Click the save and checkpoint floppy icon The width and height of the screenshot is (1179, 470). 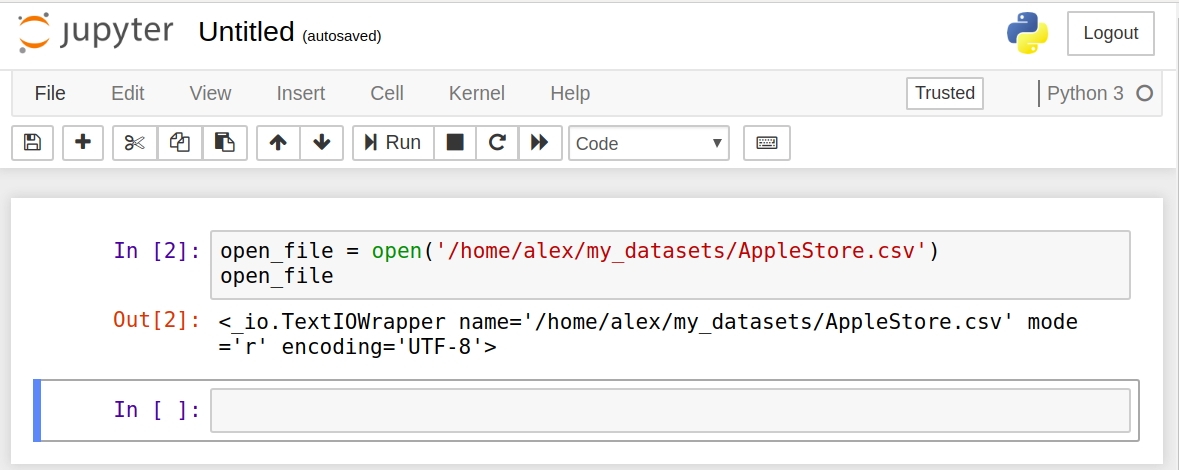pyautogui.click(x=32, y=143)
